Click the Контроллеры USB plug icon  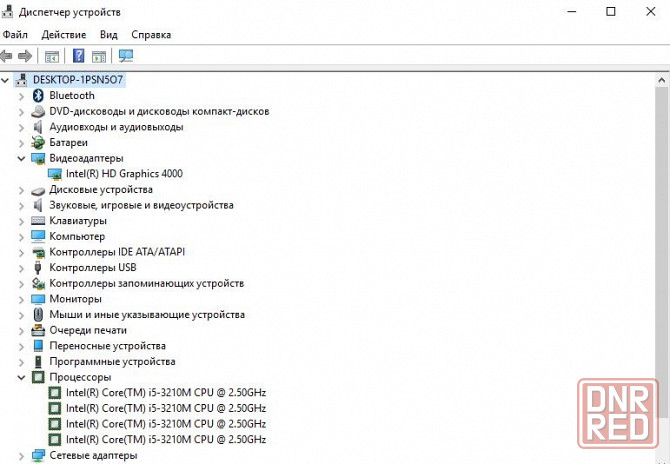[x=38, y=268]
